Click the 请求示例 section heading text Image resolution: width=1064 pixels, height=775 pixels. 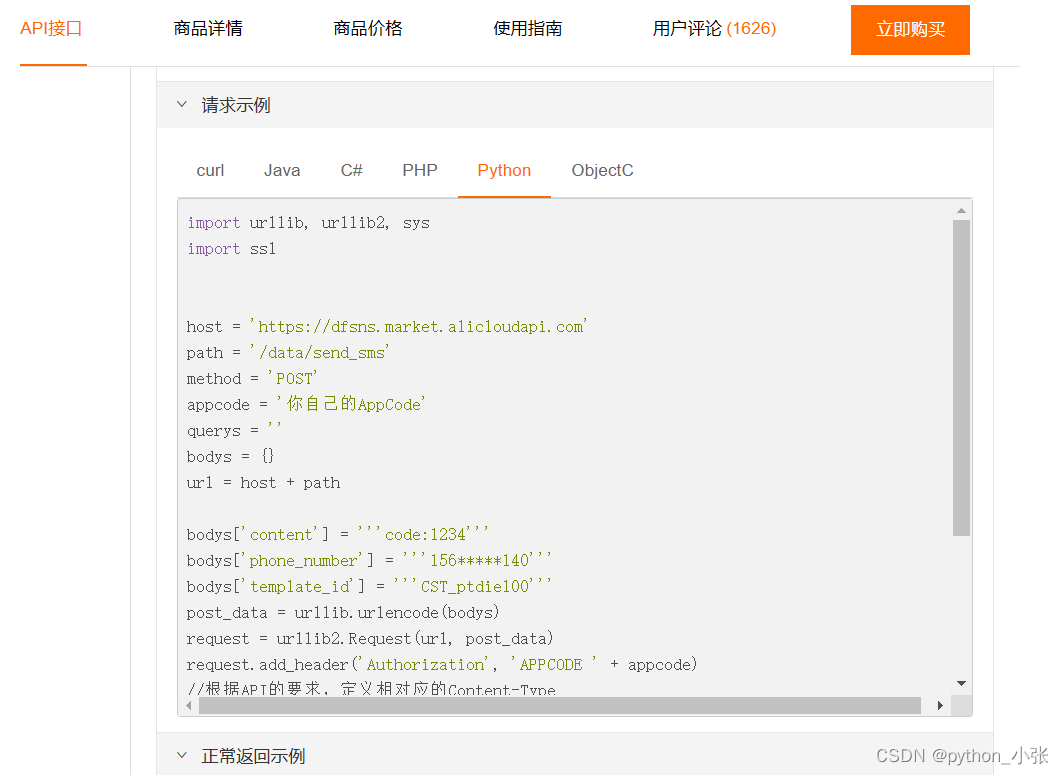(235, 105)
